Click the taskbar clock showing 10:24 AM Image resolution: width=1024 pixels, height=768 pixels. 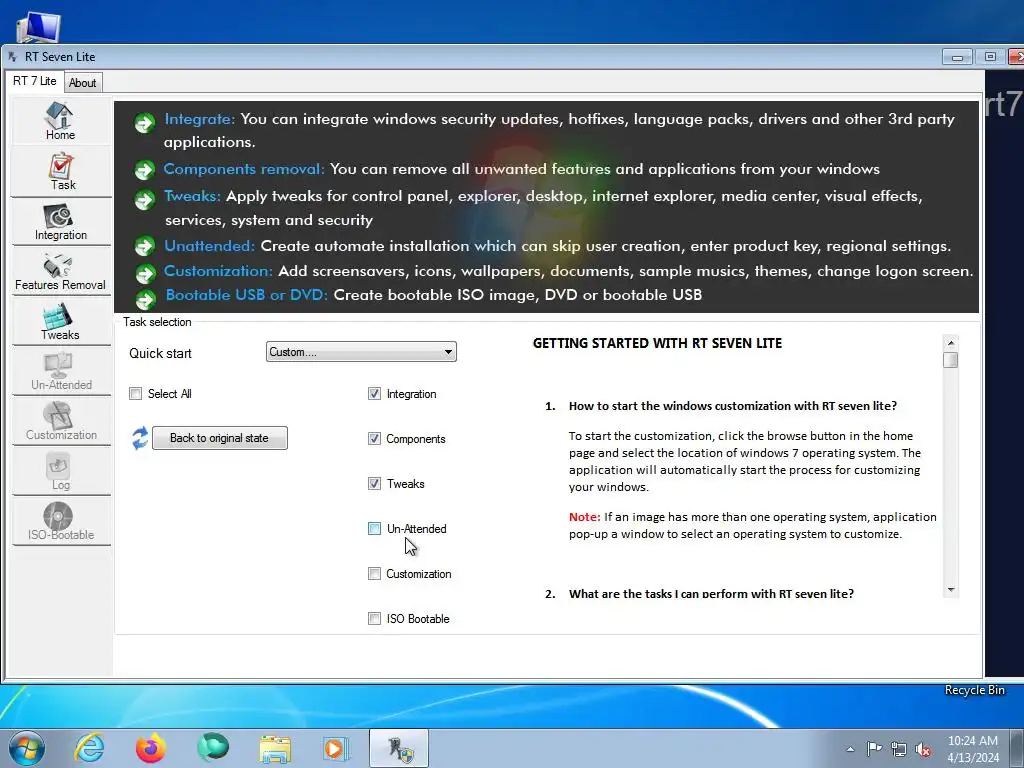[x=973, y=749]
